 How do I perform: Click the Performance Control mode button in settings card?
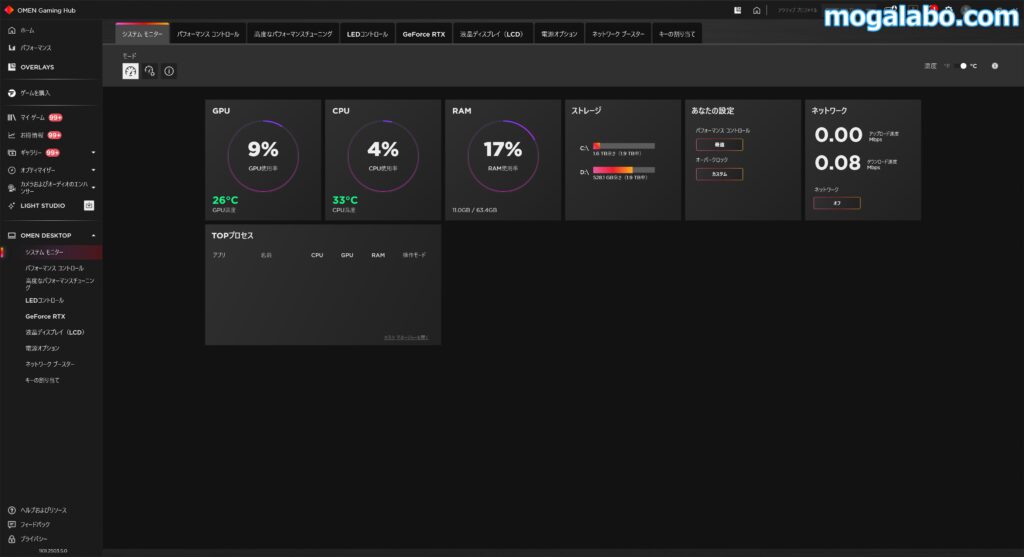pos(719,145)
